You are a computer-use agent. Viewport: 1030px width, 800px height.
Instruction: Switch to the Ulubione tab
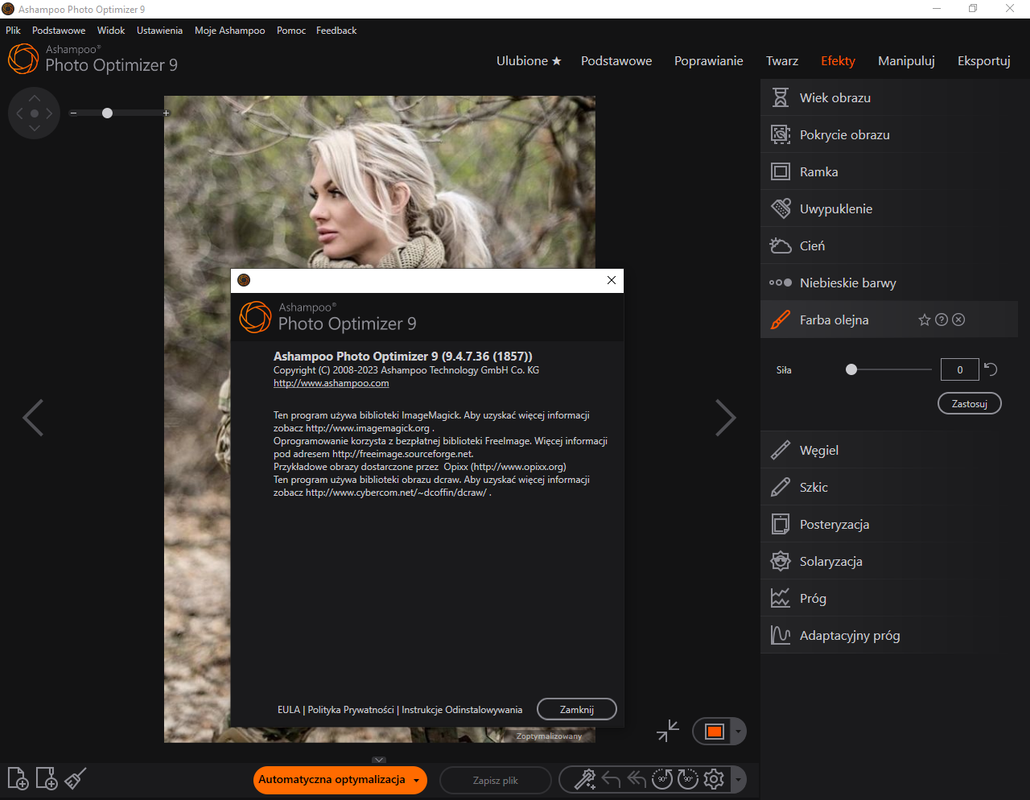[529, 60]
